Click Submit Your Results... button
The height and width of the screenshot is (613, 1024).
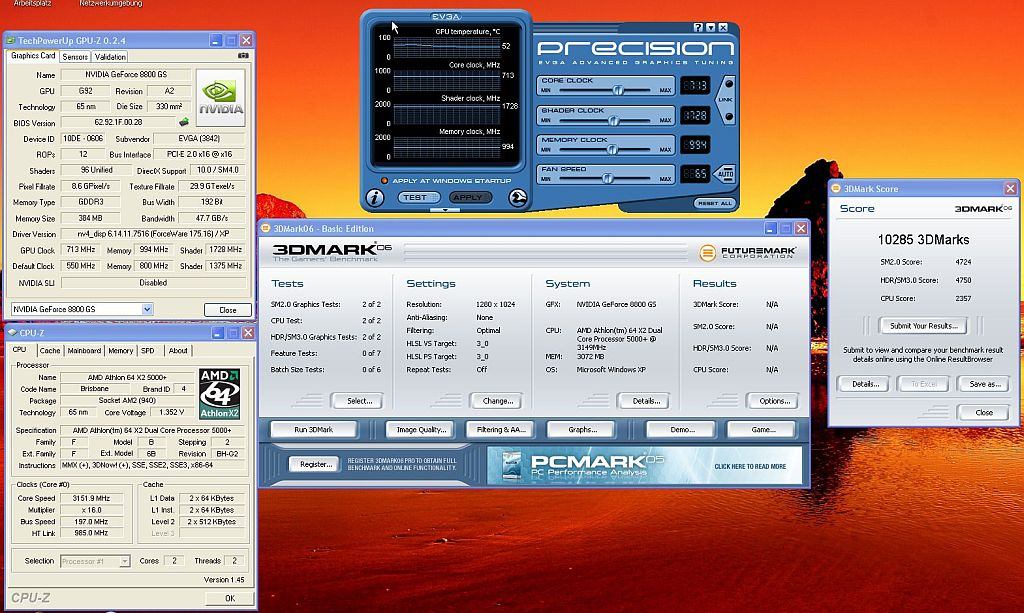923,326
